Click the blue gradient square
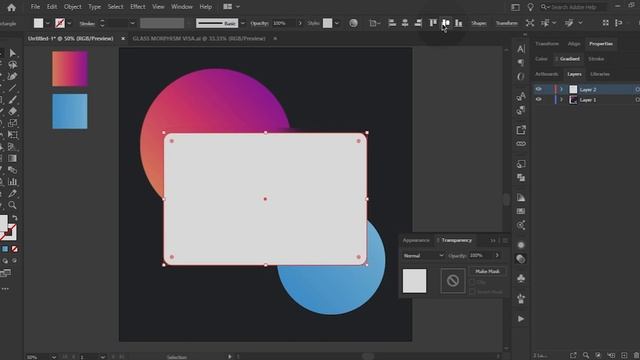This screenshot has width=640, height=360. coord(70,111)
